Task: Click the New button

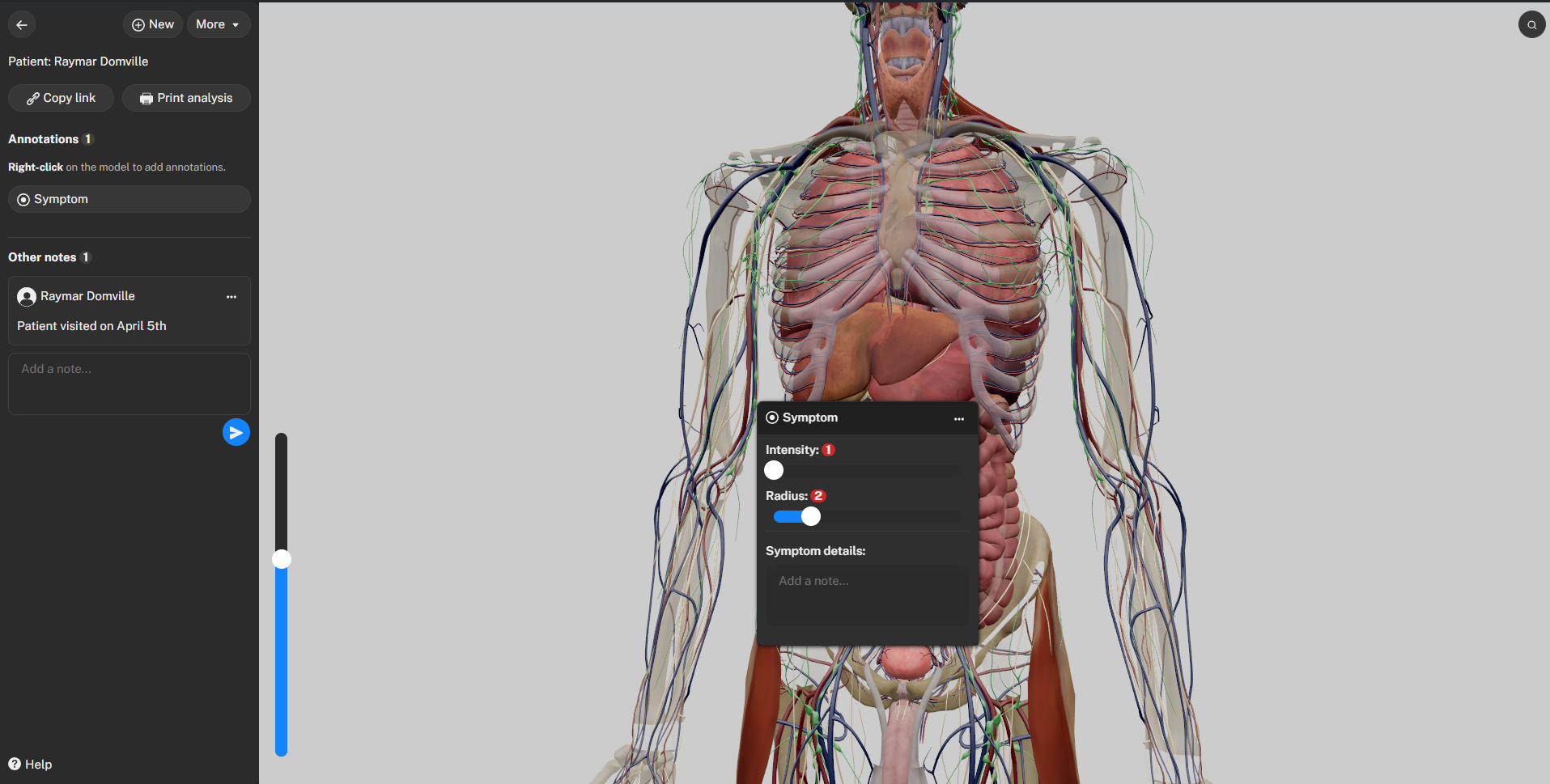Action: pos(153,24)
